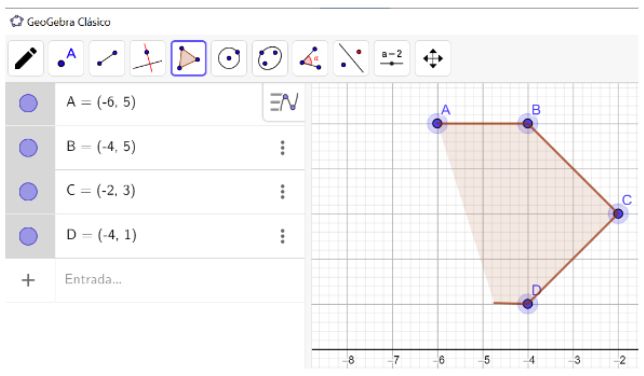Toggle visibility of point C
The image size is (644, 376).
(28, 191)
